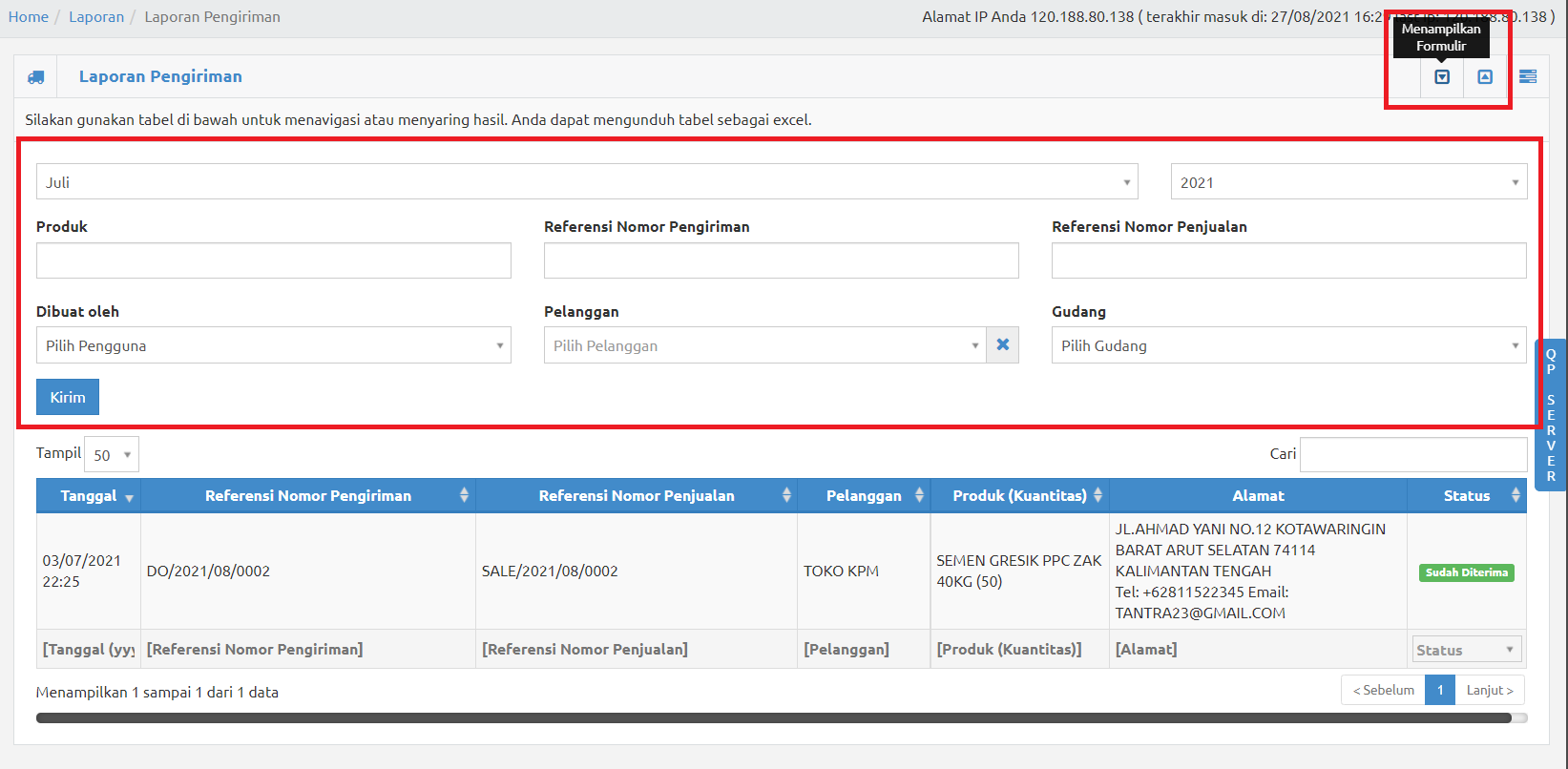Focus Referensi Nomor Pengiriman form field
Screen dimensions: 1568x769
(782, 260)
